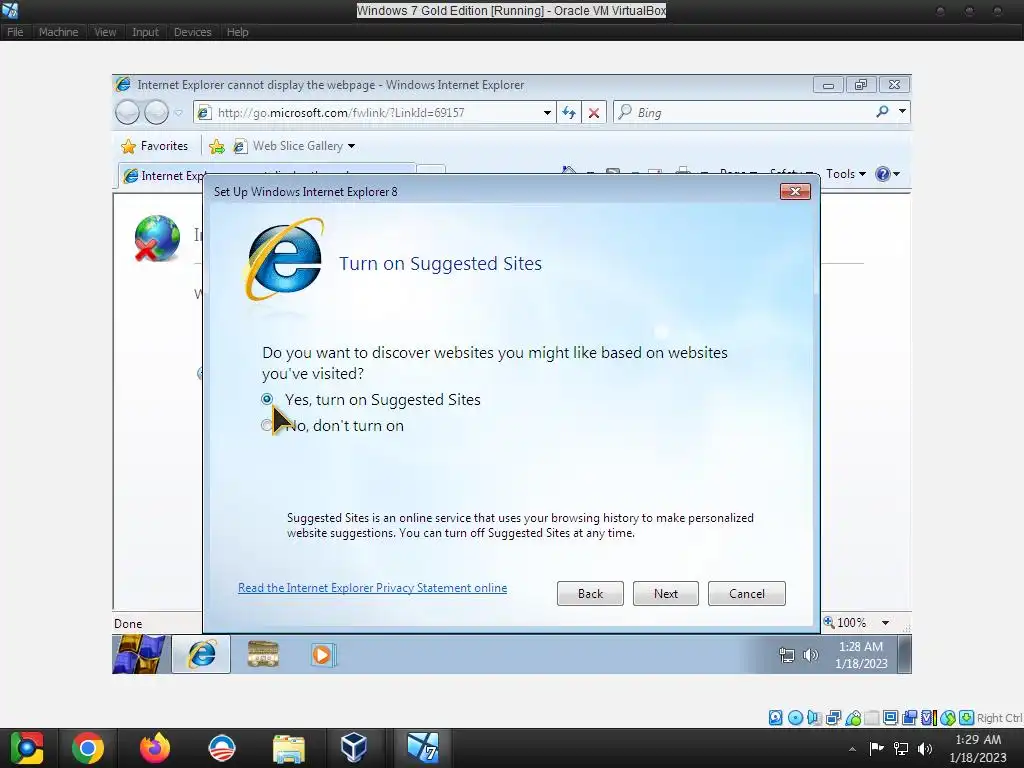Expand the dropdown beside IE Help icon
This screenshot has width=1024, height=768.
(x=897, y=174)
